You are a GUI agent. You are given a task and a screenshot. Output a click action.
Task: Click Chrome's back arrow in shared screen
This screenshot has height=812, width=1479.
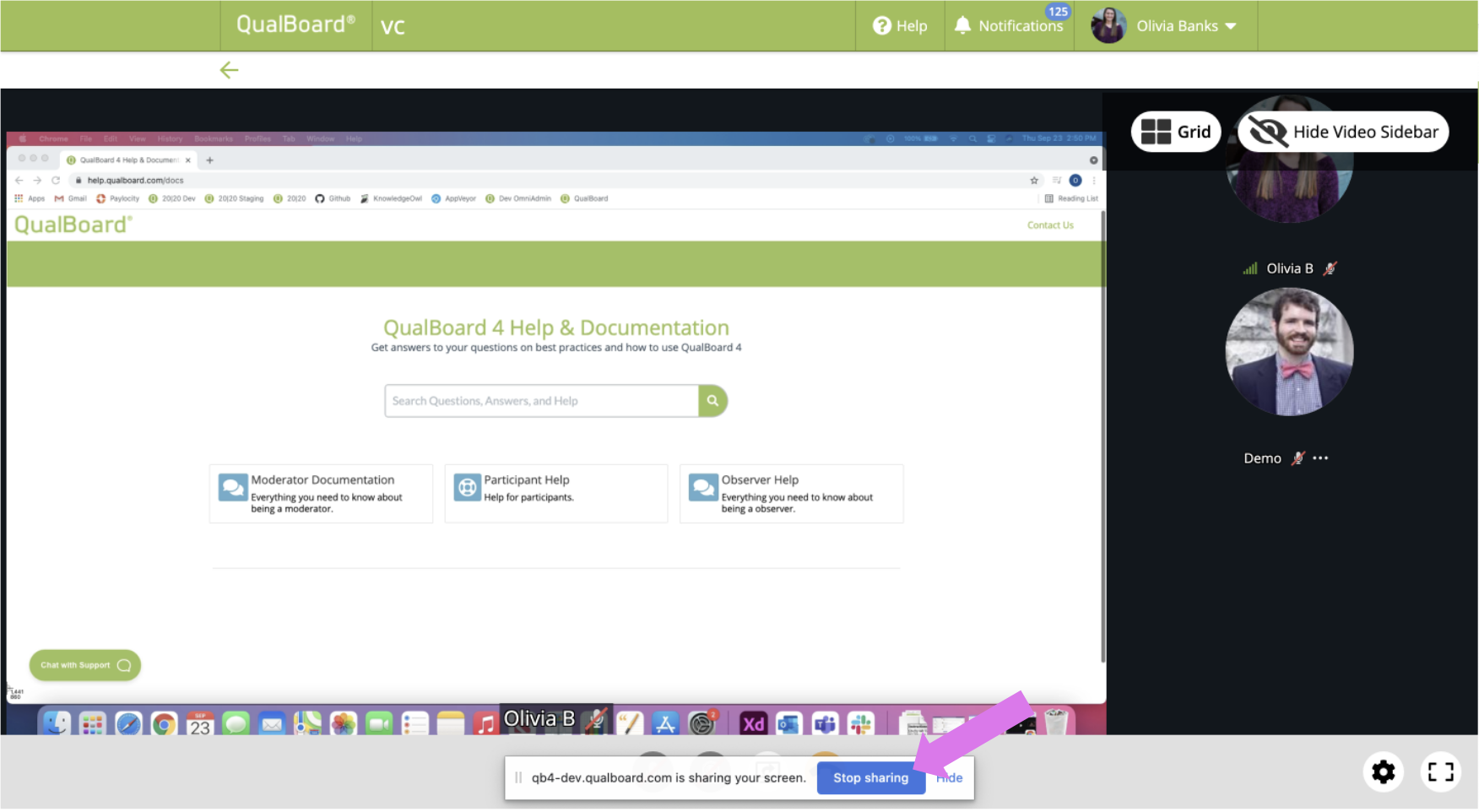pyautogui.click(x=19, y=180)
